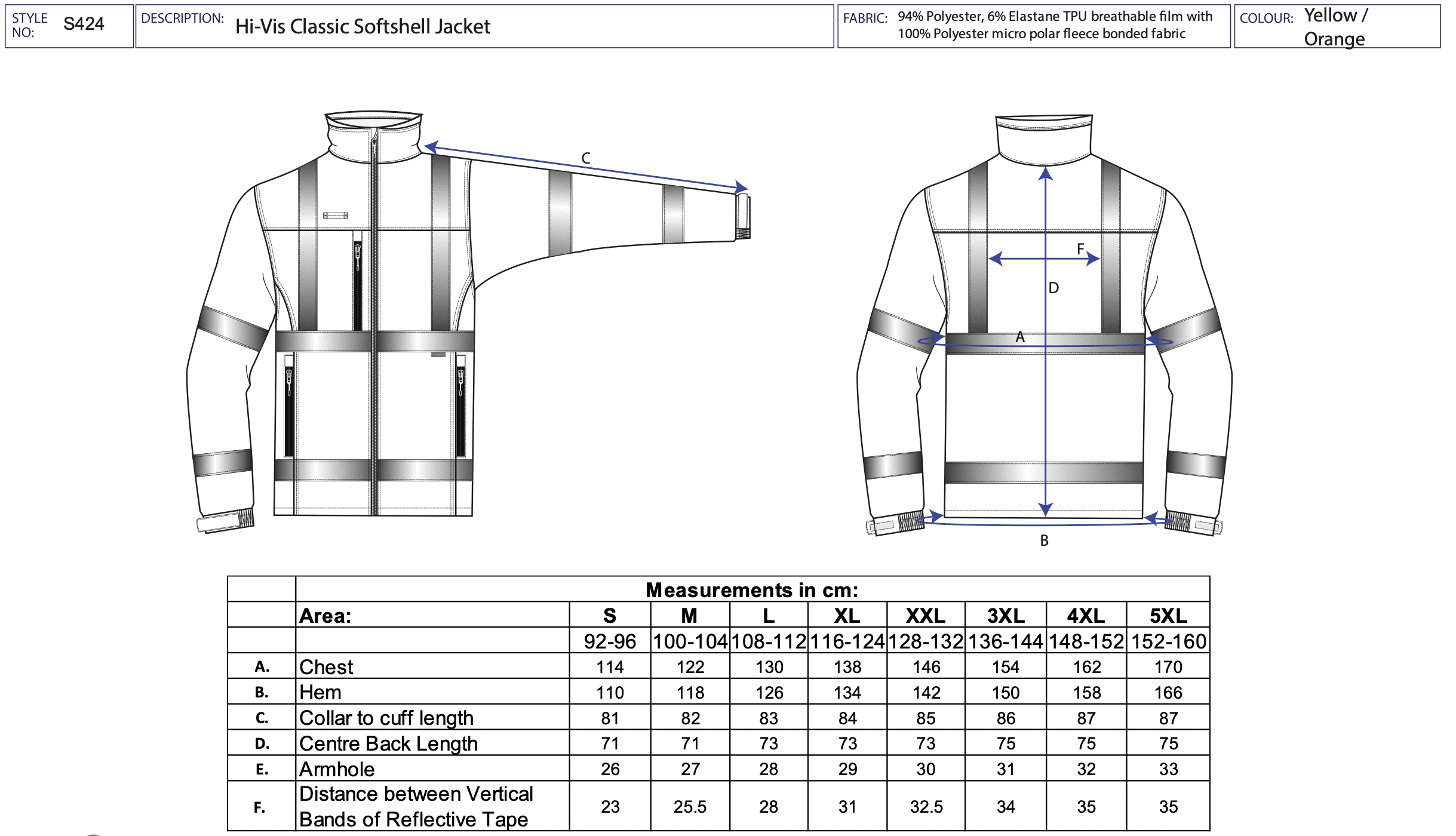Click the back view jacket collar
Screen dimensions: 1456x836
pyautogui.click(x=1044, y=140)
